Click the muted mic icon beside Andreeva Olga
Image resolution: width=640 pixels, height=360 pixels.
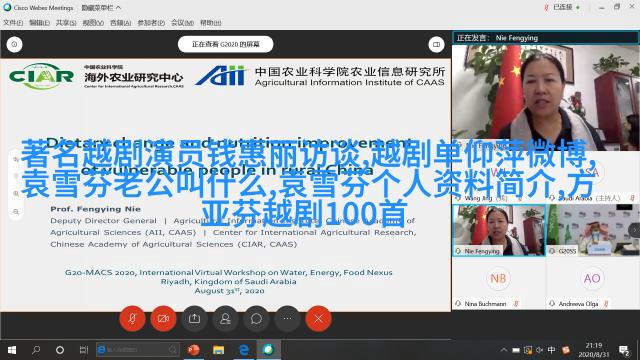[x=607, y=304]
